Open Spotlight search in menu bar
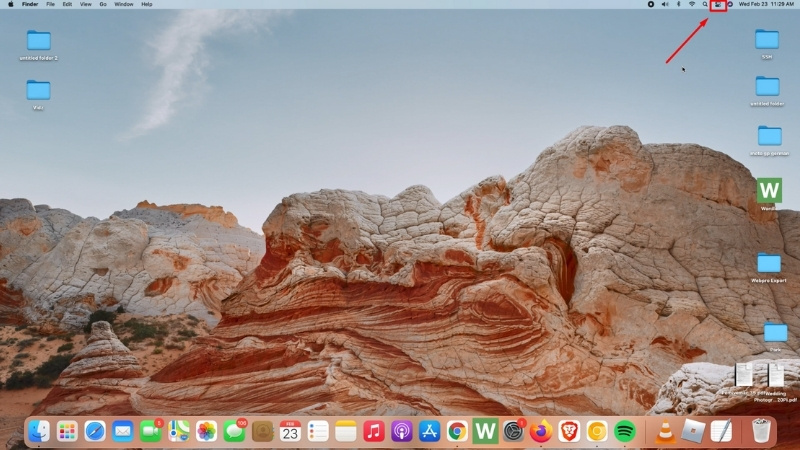 [x=705, y=4]
